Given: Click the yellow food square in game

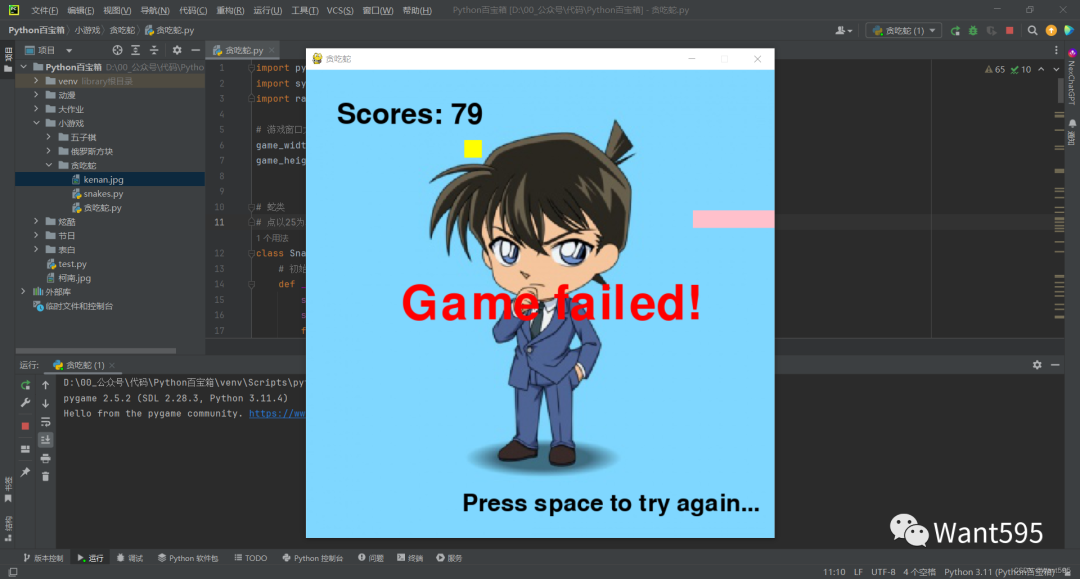Looking at the screenshot, I should [x=472, y=149].
